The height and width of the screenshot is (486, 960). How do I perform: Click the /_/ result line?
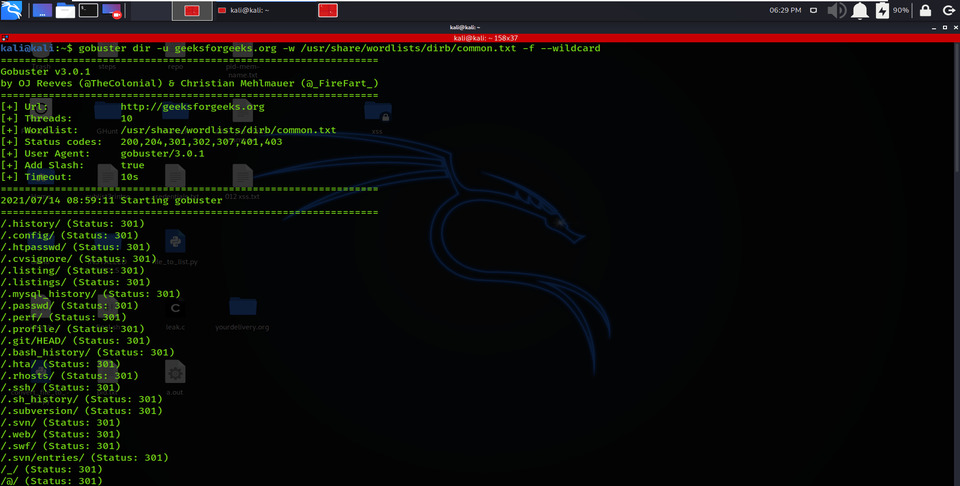click(x=51, y=469)
